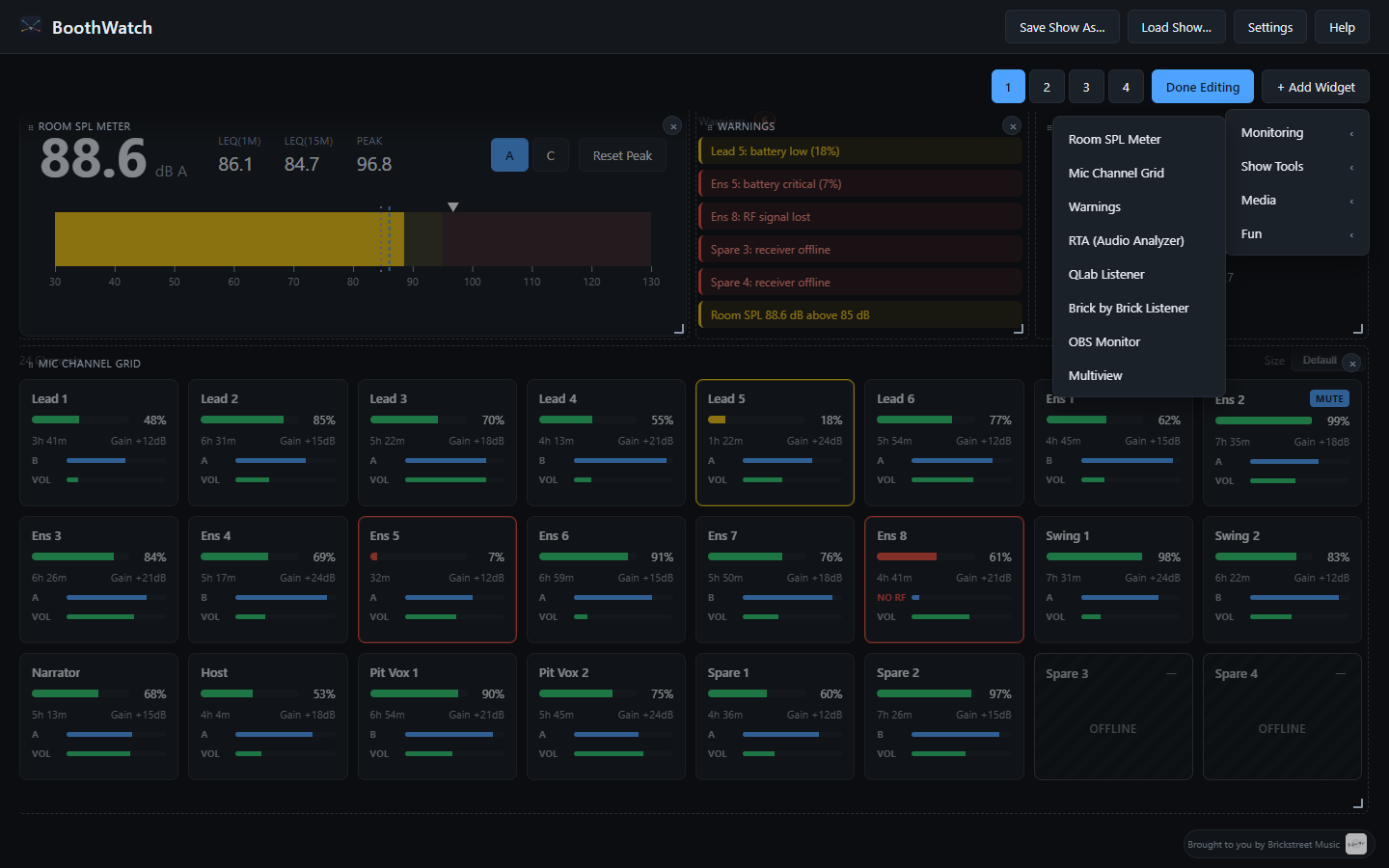Choose QLab Listener widget
Viewport: 1389px width, 868px height.
tap(1139, 275)
